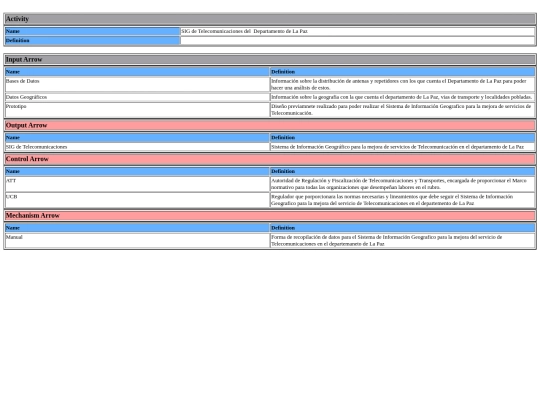The width and height of the screenshot is (540, 405).
Task: Click the Definition label in Activity table
Action: [92, 41]
